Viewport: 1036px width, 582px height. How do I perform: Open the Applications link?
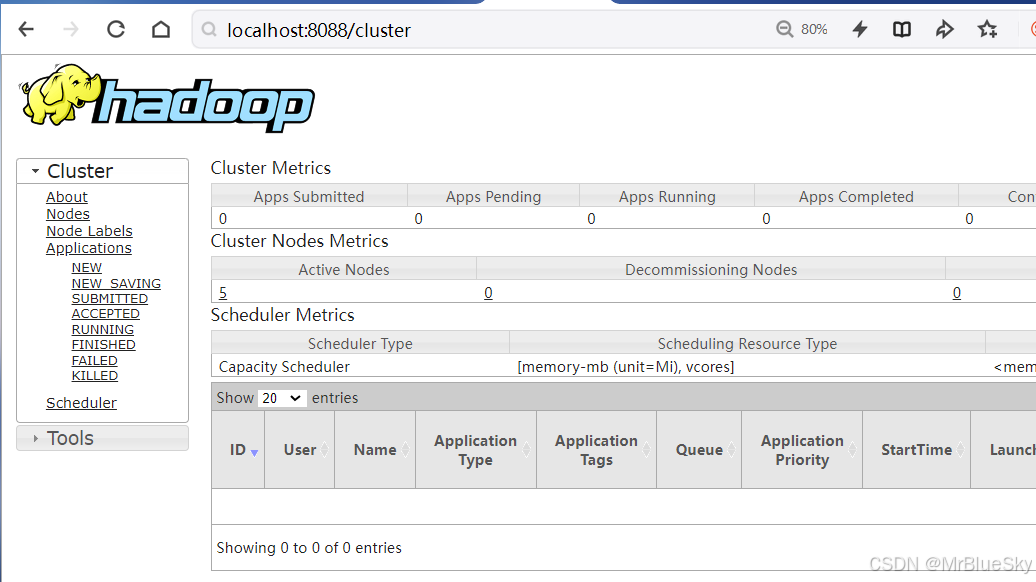pyautogui.click(x=89, y=248)
